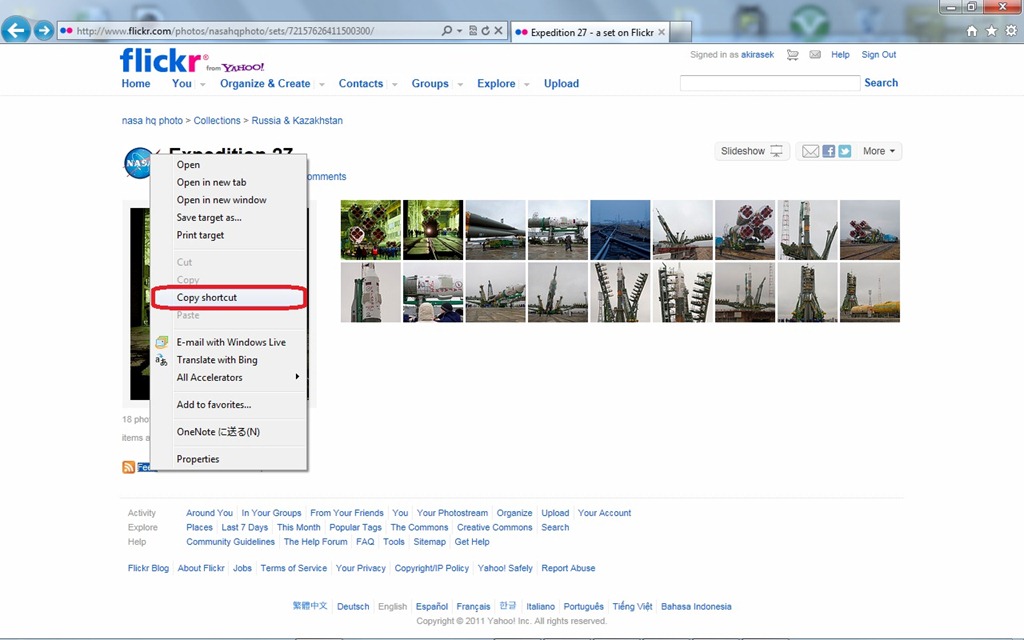
Task: Click the Facebook share icon
Action: 828,151
